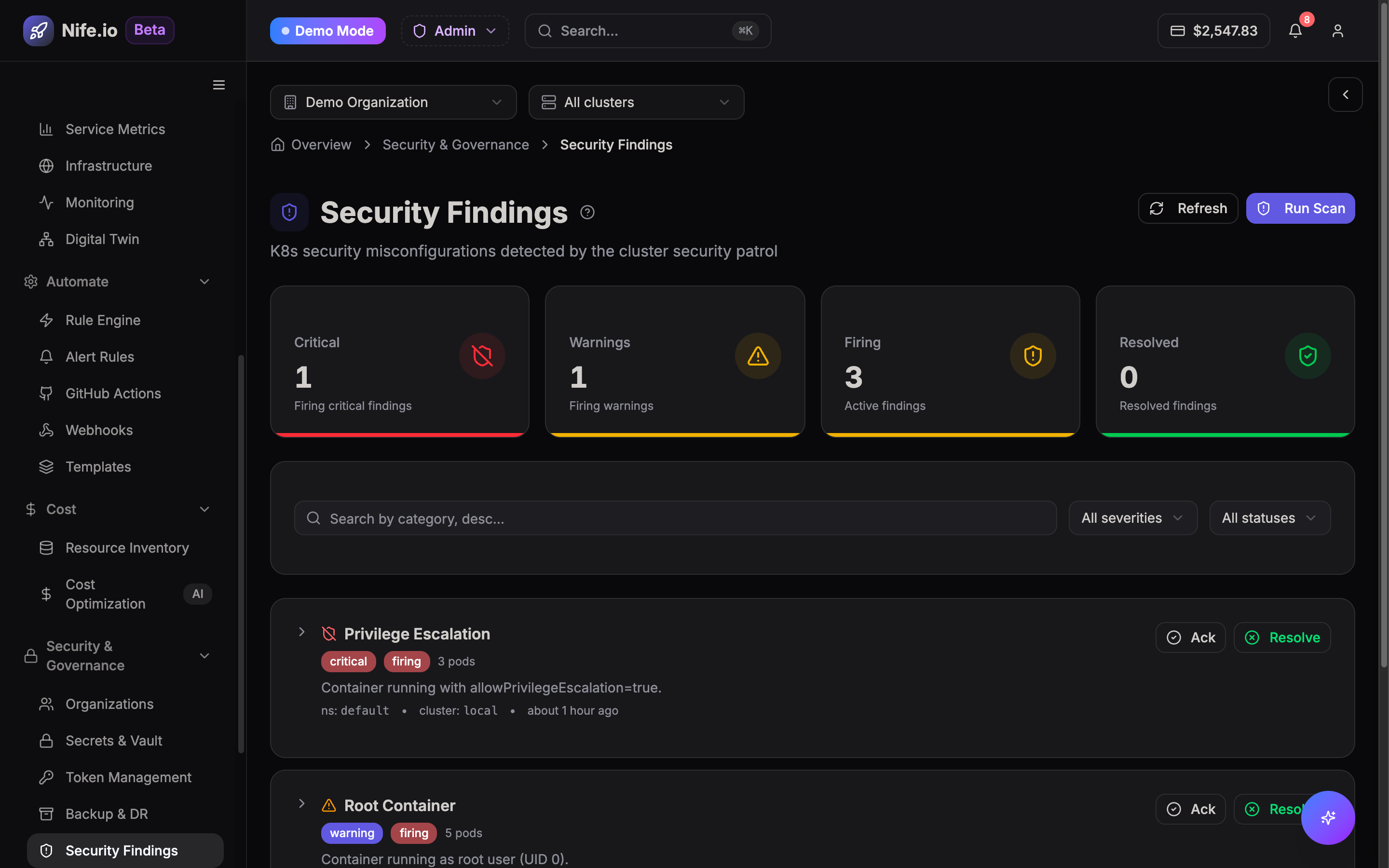Click the floating AI assistant sparkle button
The image size is (1389, 868).
coord(1328,817)
